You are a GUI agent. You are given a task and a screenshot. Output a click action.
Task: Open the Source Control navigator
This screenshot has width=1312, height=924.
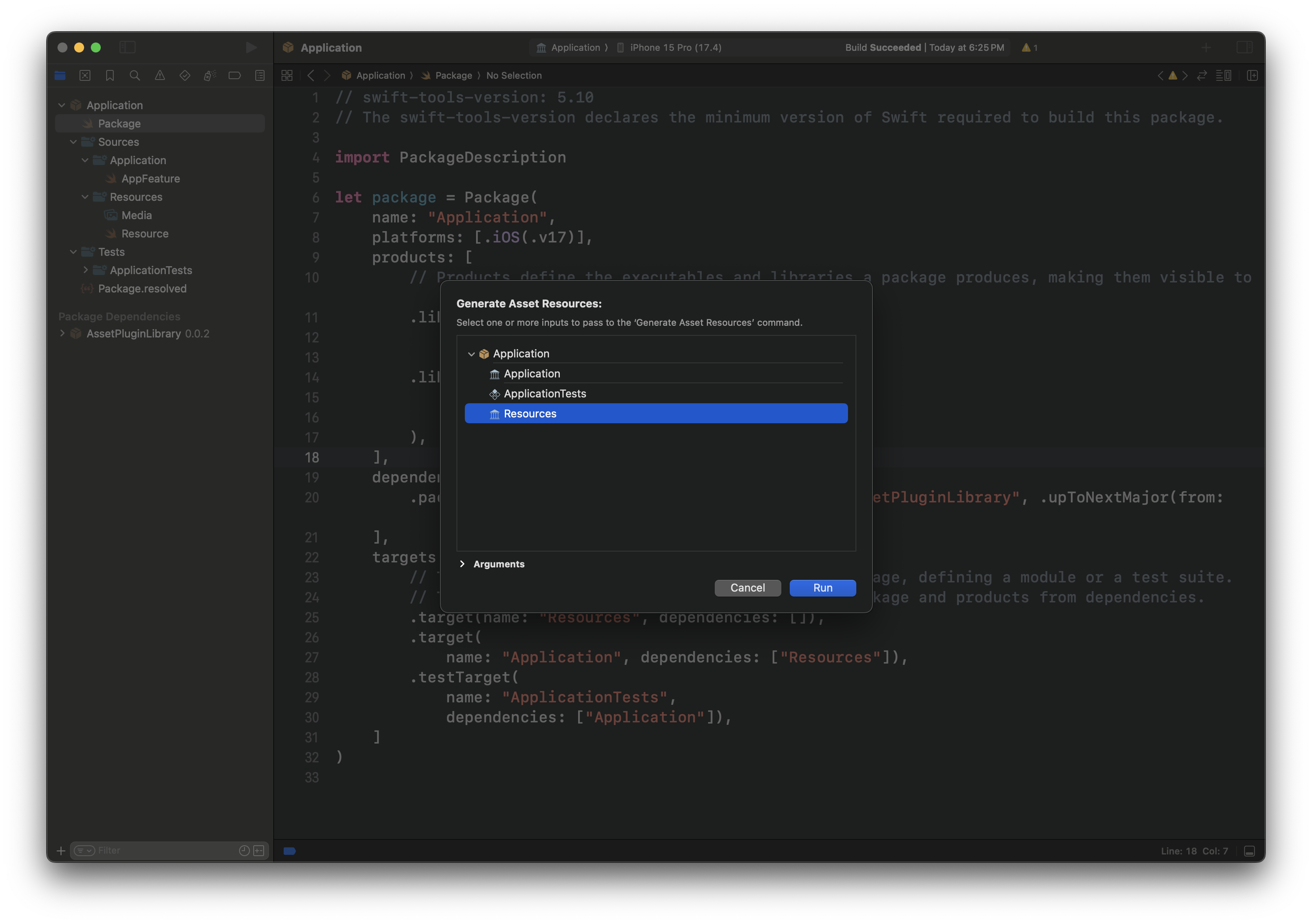click(x=85, y=75)
